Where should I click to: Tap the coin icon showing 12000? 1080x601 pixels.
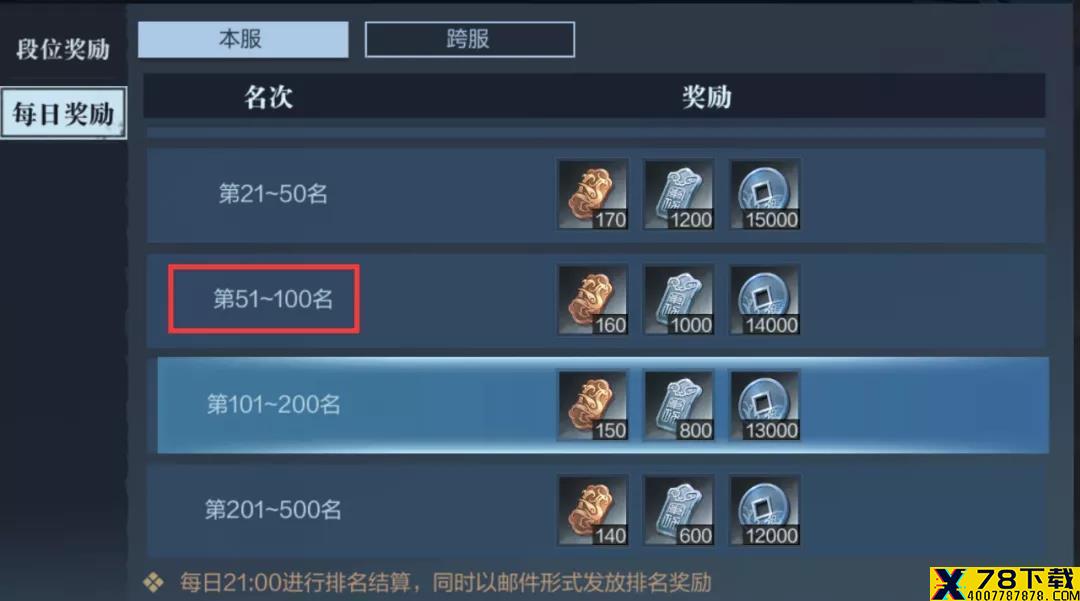coord(765,510)
